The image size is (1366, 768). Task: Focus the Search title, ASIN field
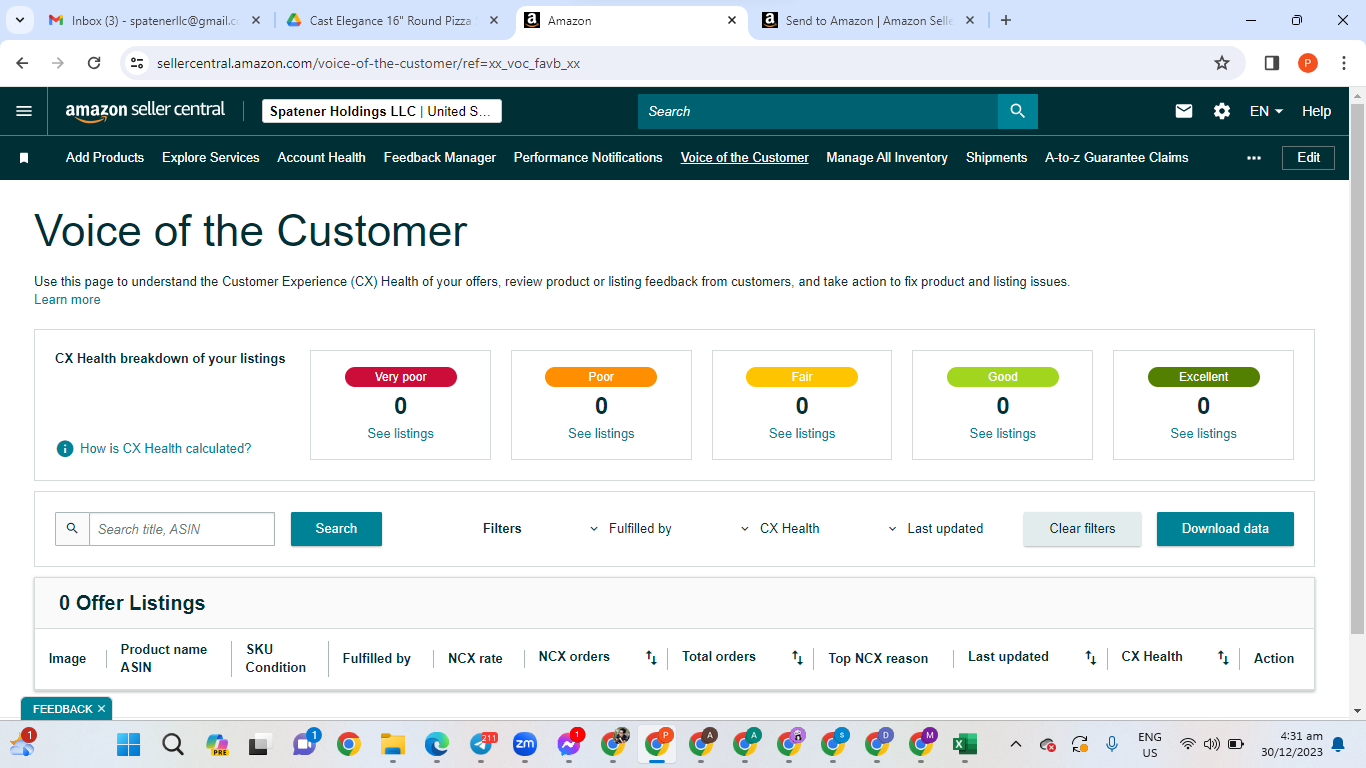point(182,529)
